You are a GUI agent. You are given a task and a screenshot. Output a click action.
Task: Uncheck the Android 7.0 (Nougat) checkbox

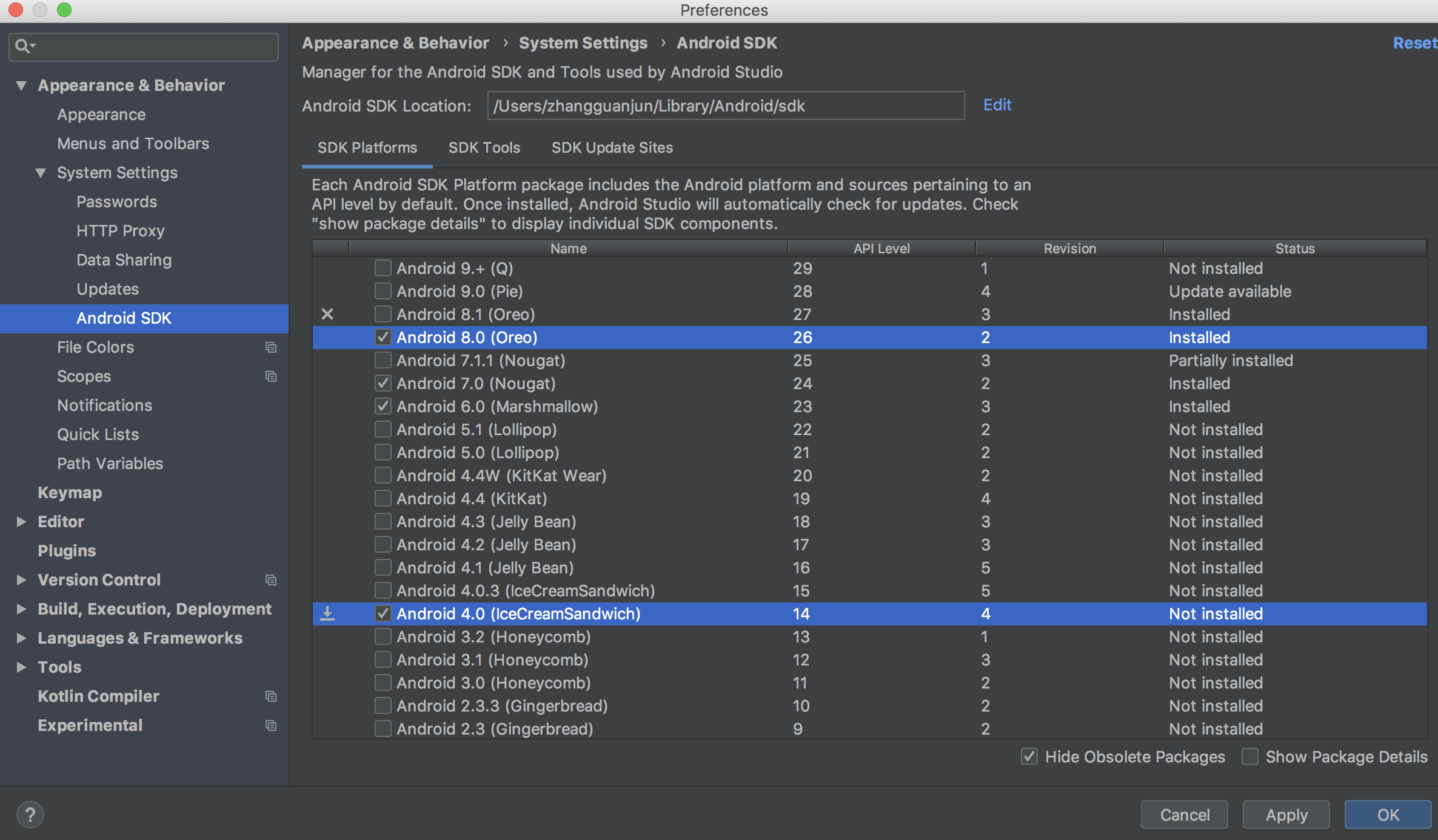point(383,383)
